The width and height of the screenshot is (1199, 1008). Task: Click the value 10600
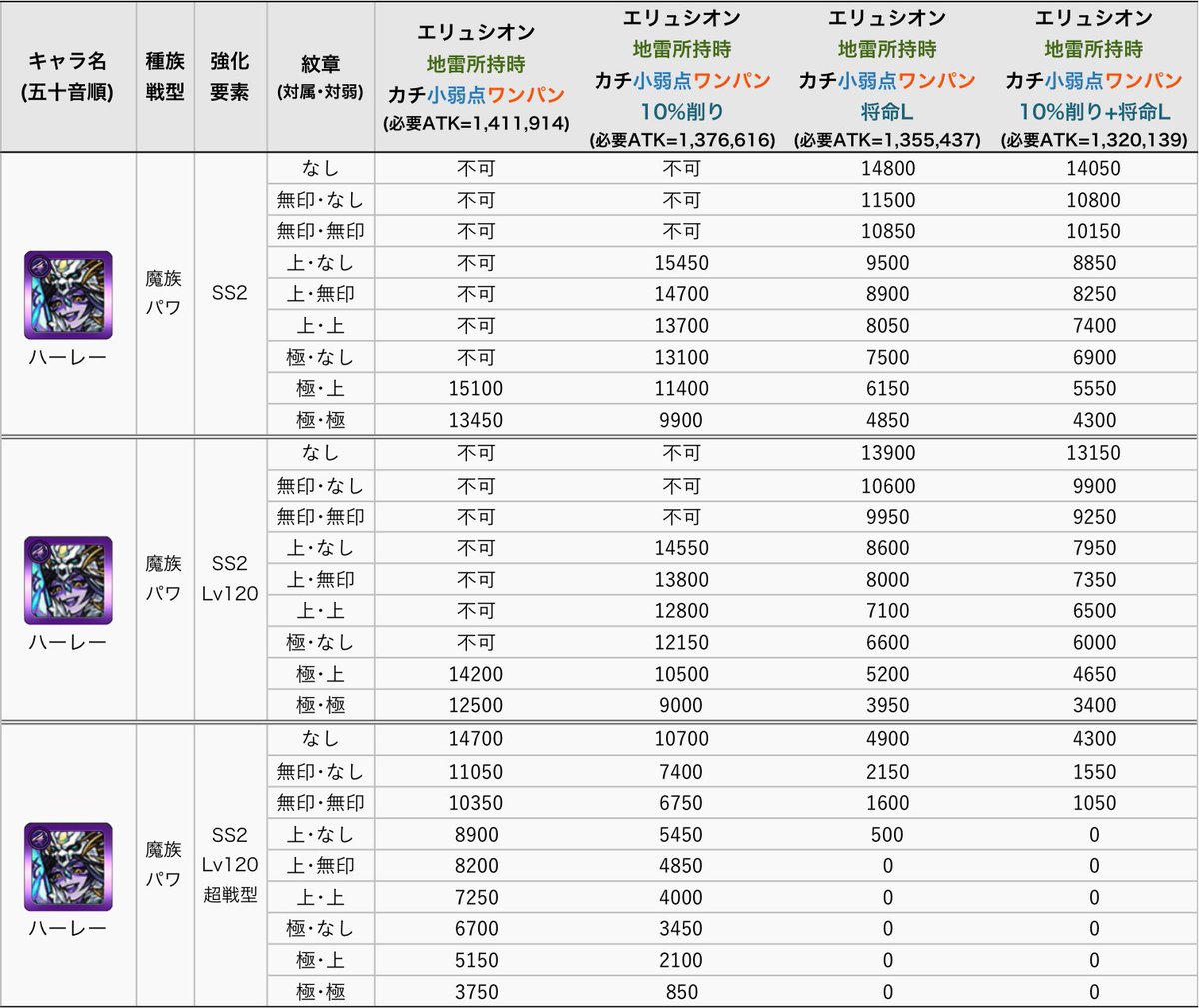pos(888,486)
